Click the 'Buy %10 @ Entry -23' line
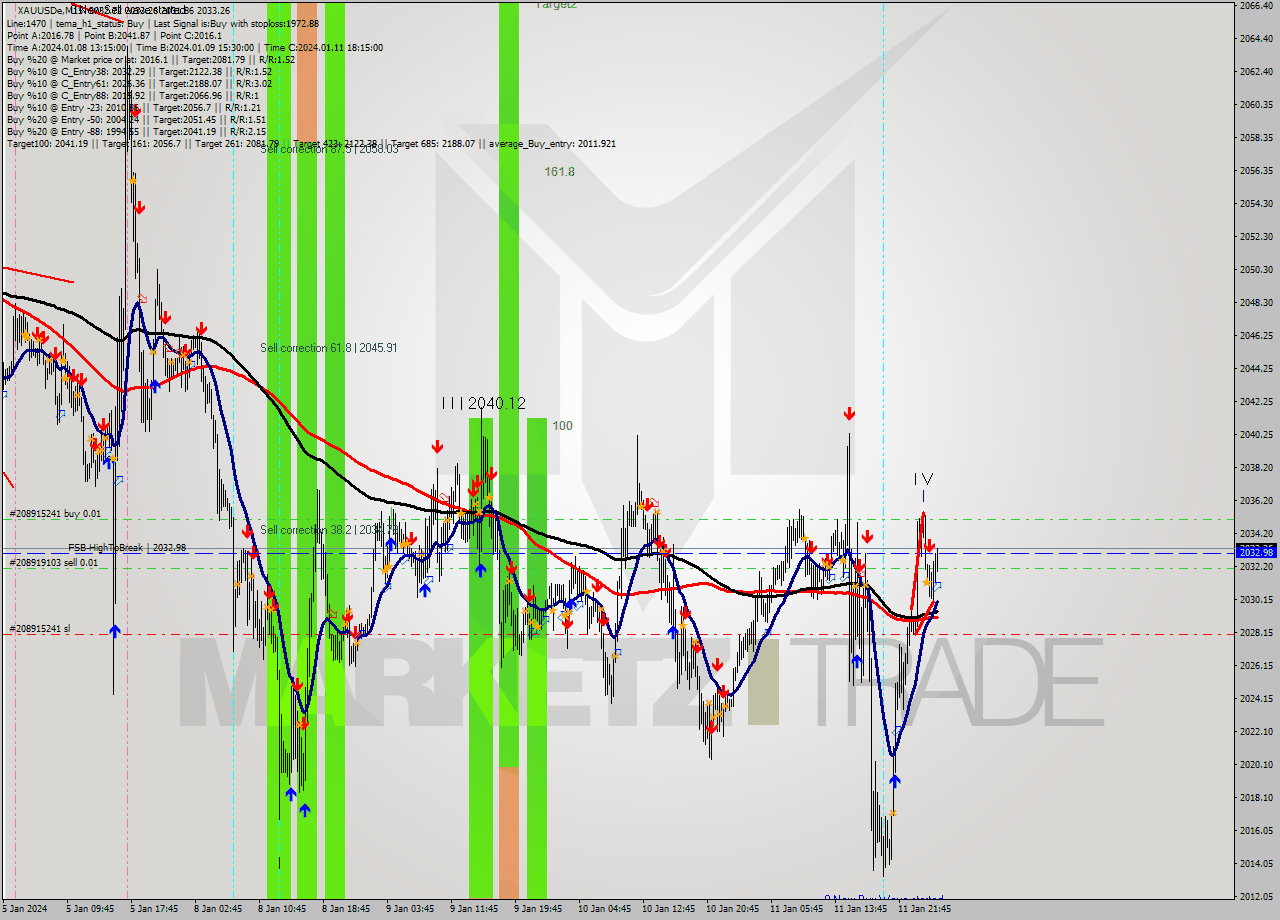This screenshot has width=1280, height=920. 134,108
